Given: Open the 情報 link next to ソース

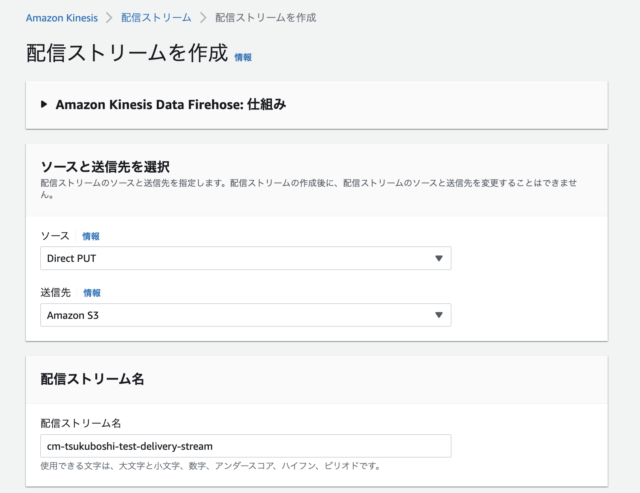Looking at the screenshot, I should pos(91,236).
